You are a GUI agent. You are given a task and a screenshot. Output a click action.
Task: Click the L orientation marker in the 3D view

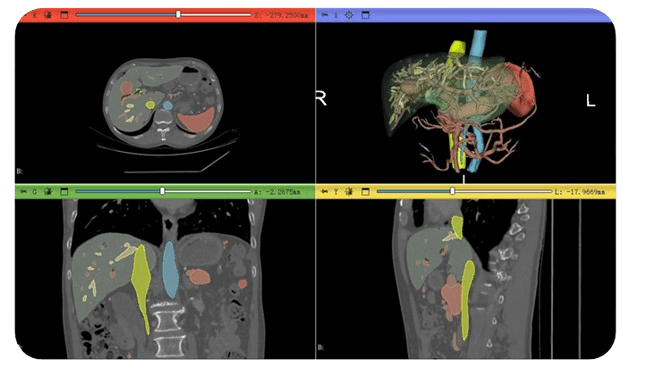(x=591, y=100)
